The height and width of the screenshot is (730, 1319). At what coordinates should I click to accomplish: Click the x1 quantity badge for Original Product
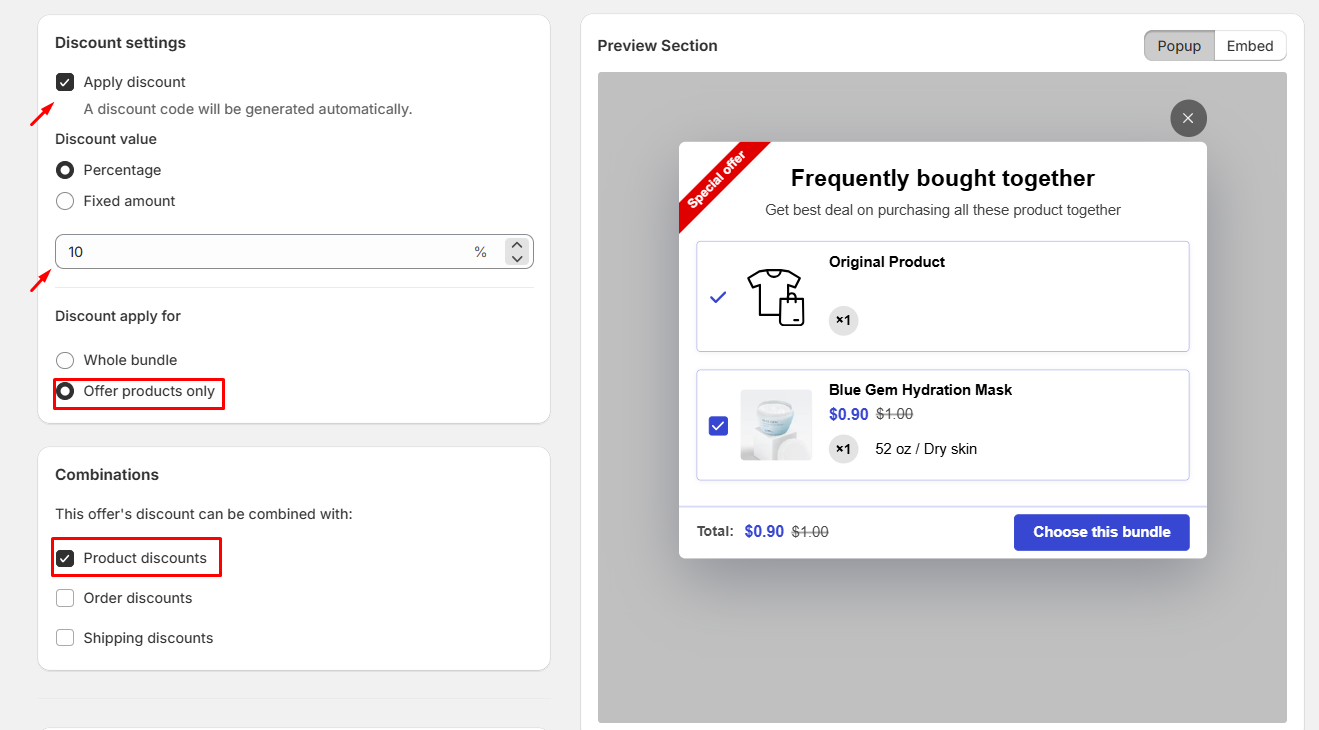pyautogui.click(x=843, y=320)
